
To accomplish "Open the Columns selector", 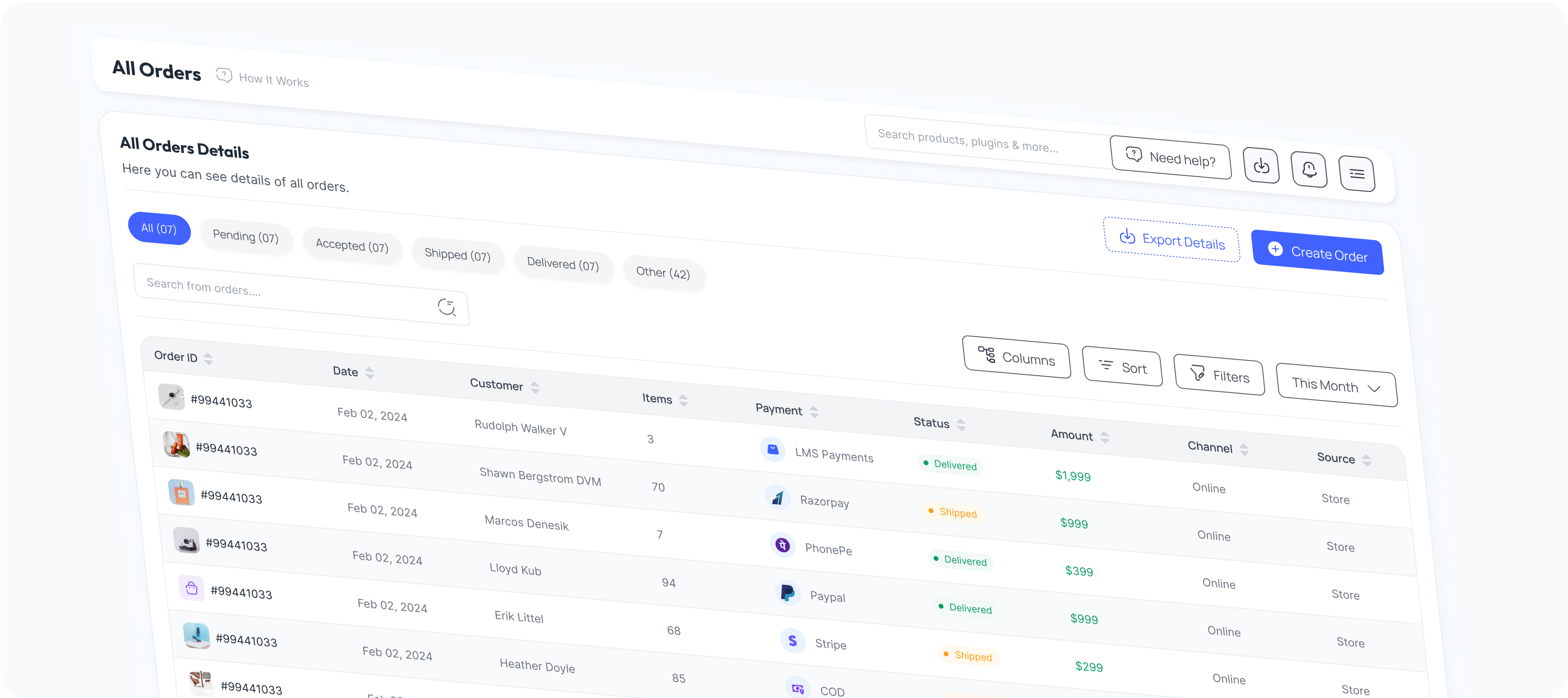I will click(1016, 357).
